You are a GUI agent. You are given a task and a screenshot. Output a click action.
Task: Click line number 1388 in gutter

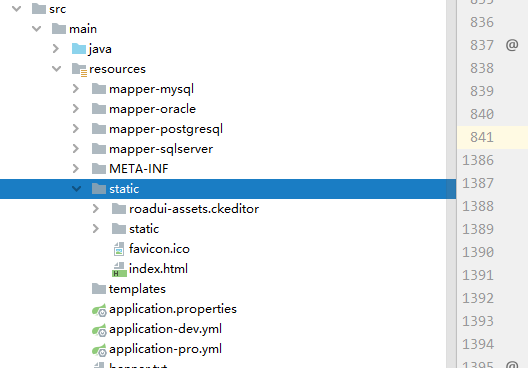coord(478,206)
